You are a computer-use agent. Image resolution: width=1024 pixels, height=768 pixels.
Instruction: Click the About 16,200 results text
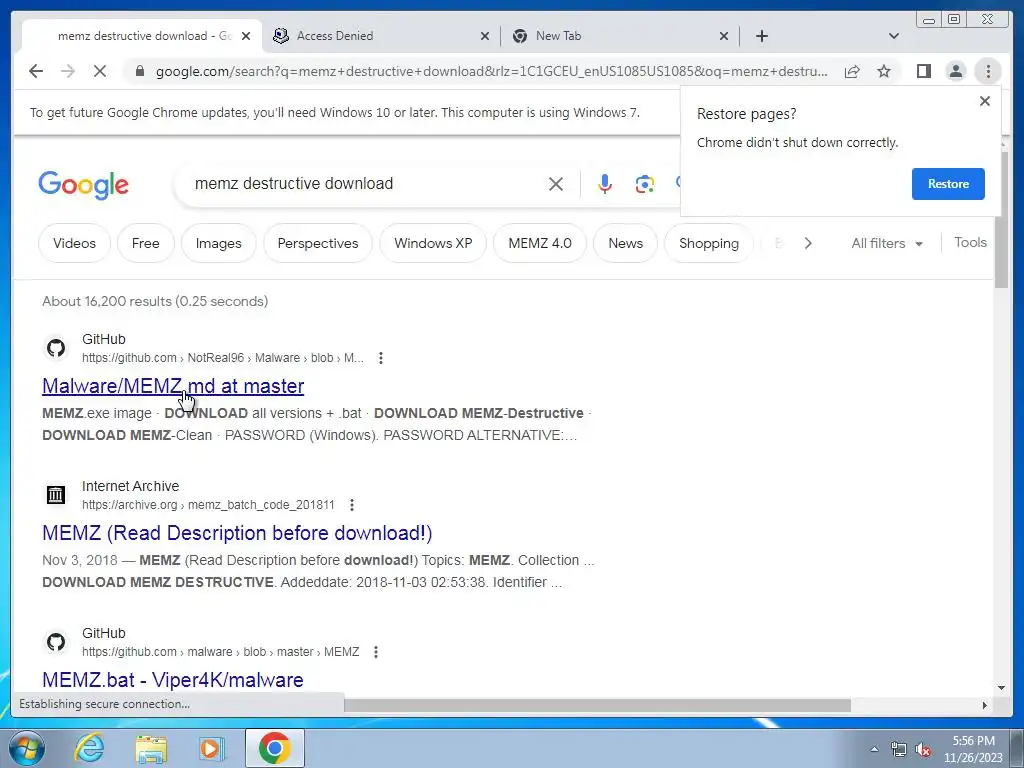tap(155, 301)
